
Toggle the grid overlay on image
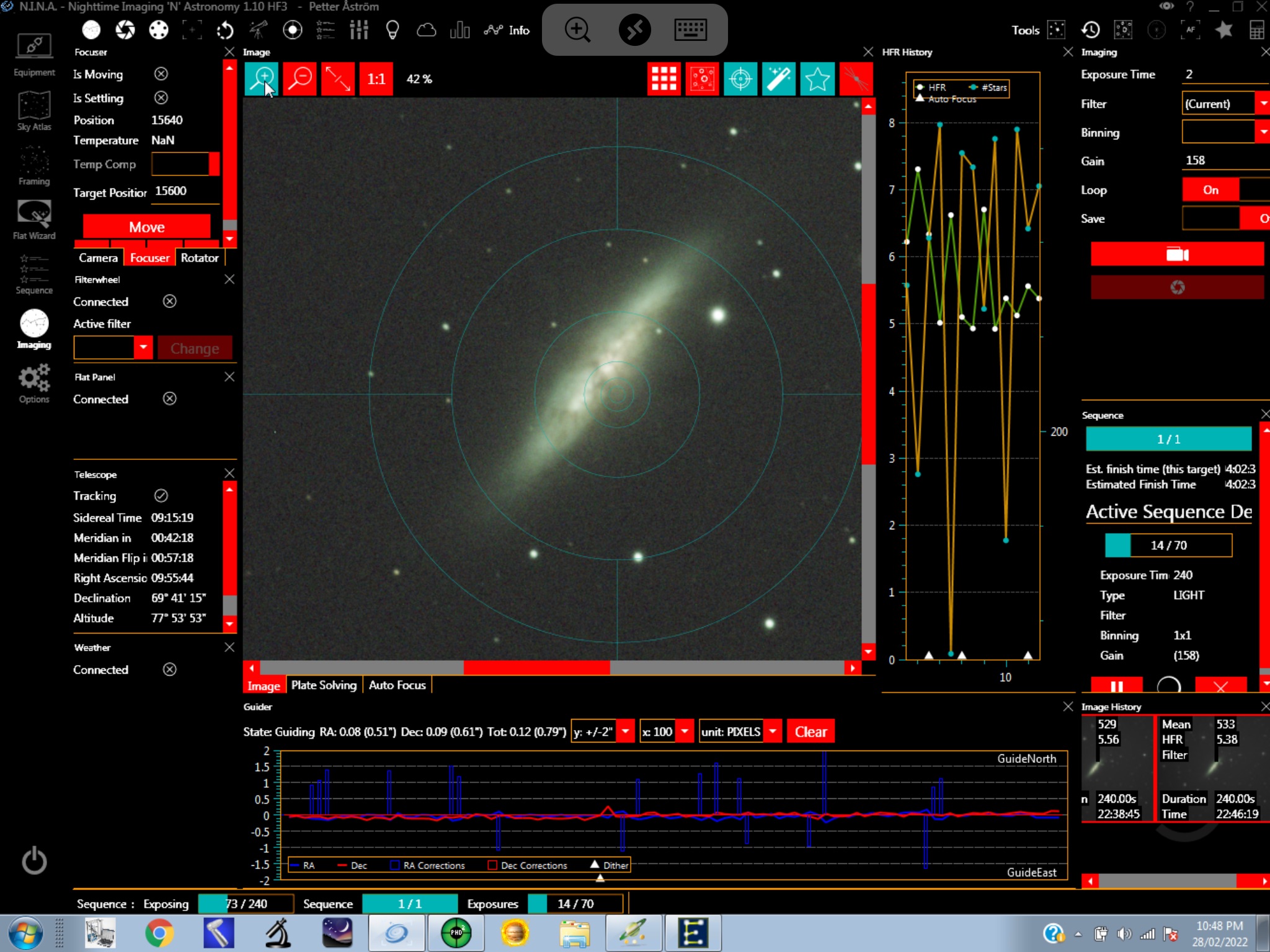[x=664, y=79]
